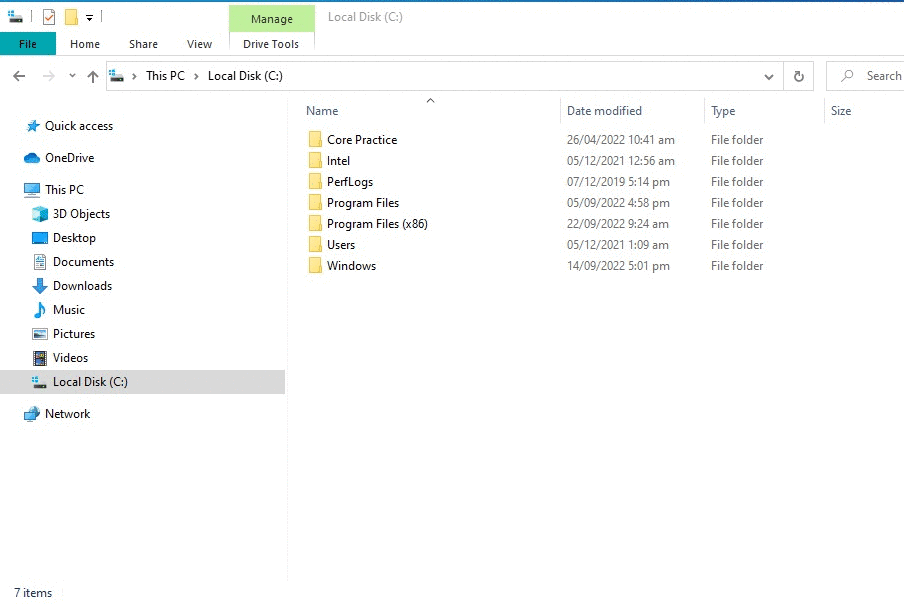Open the Customize Quick Access Toolbar dropdown

[89, 18]
